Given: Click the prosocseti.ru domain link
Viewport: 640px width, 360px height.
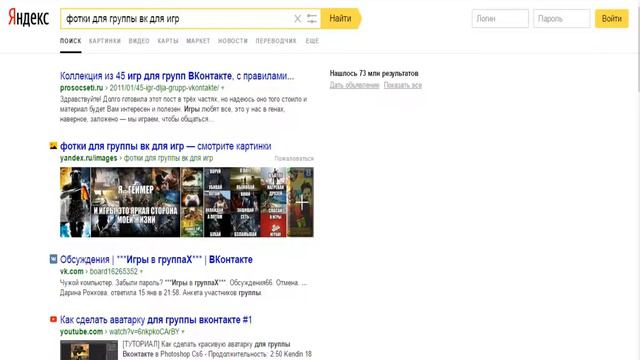Looking at the screenshot, I should (x=82, y=88).
